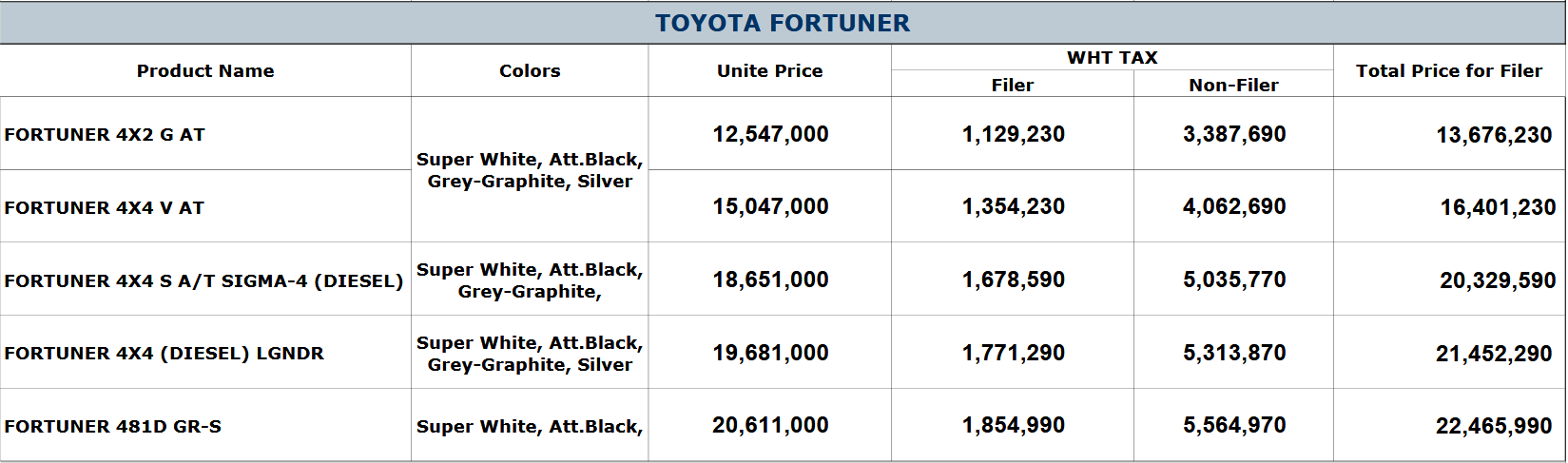
Task: Click the GR-S colors cell Super White, Att.Black
Action: coord(530,426)
